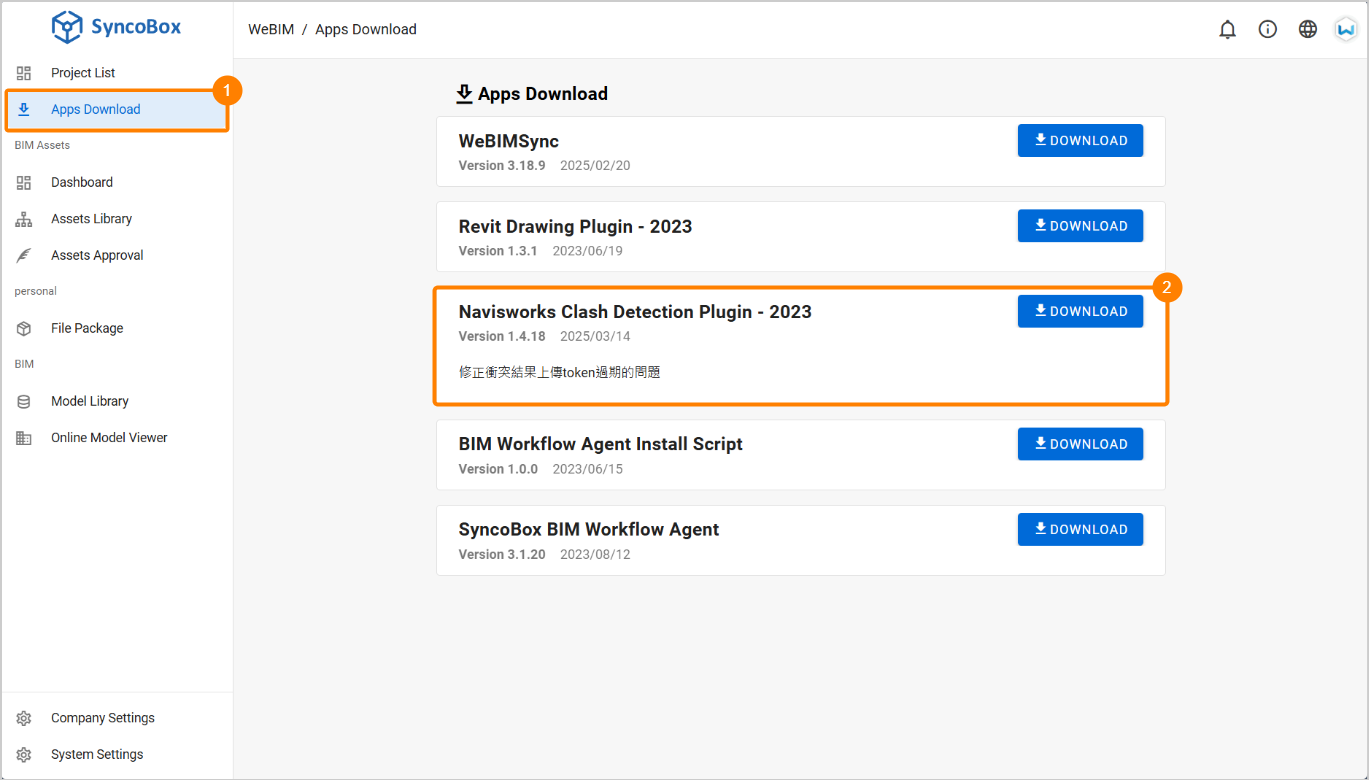Open the user avatar icon in header

tap(1346, 29)
